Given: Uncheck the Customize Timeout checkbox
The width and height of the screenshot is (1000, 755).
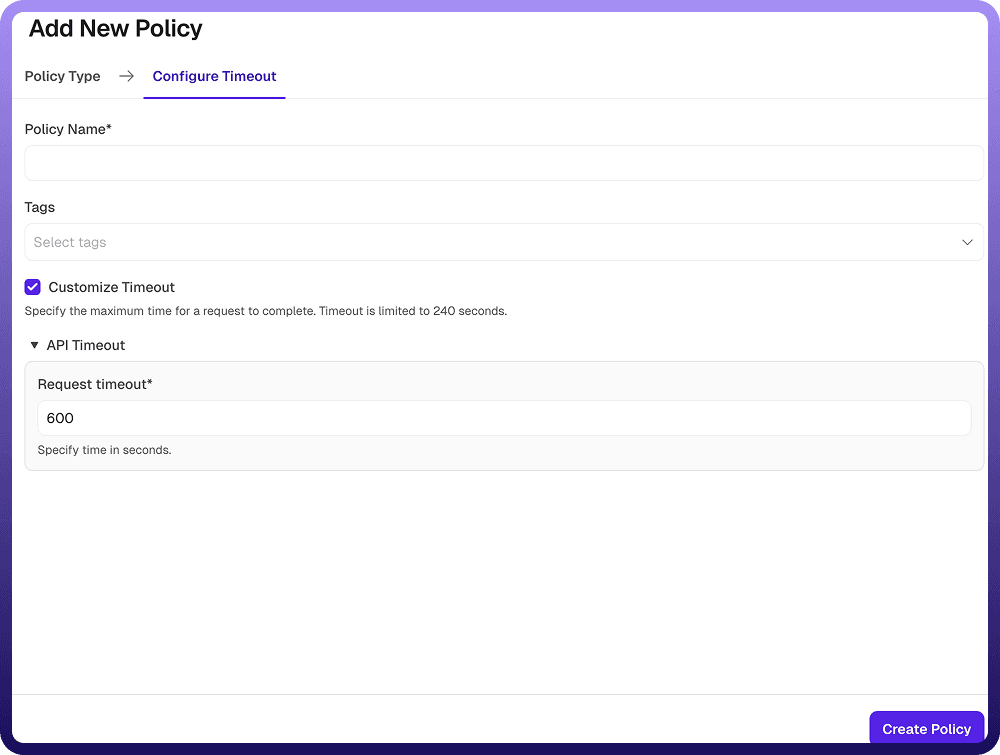Looking at the screenshot, I should (33, 287).
